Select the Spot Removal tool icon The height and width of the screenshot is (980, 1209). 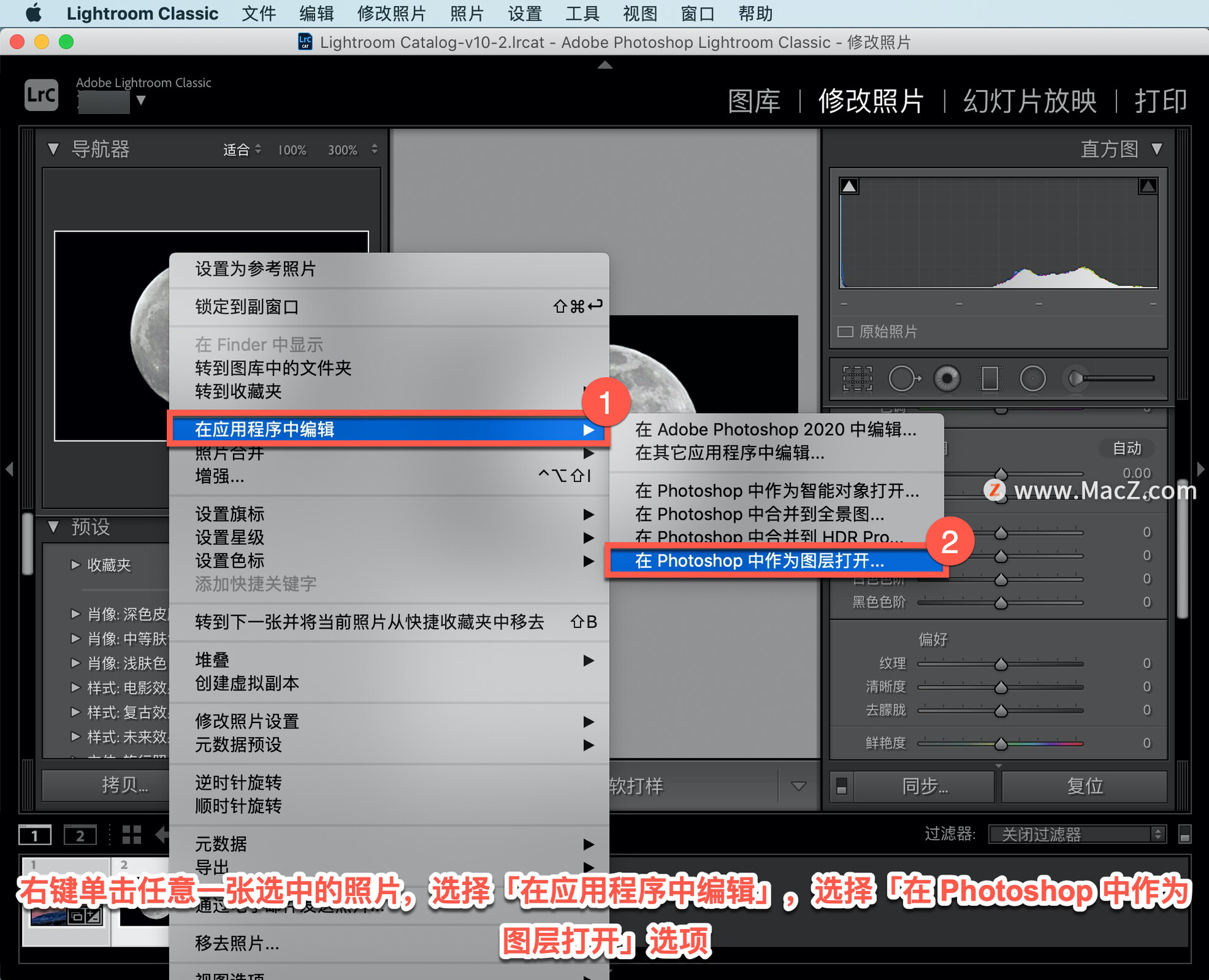(x=905, y=379)
